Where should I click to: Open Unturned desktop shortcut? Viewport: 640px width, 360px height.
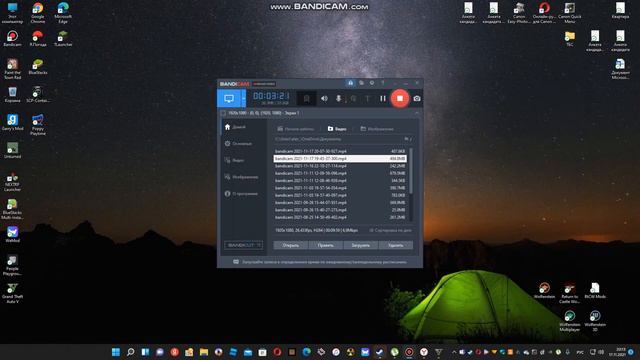[x=12, y=151]
